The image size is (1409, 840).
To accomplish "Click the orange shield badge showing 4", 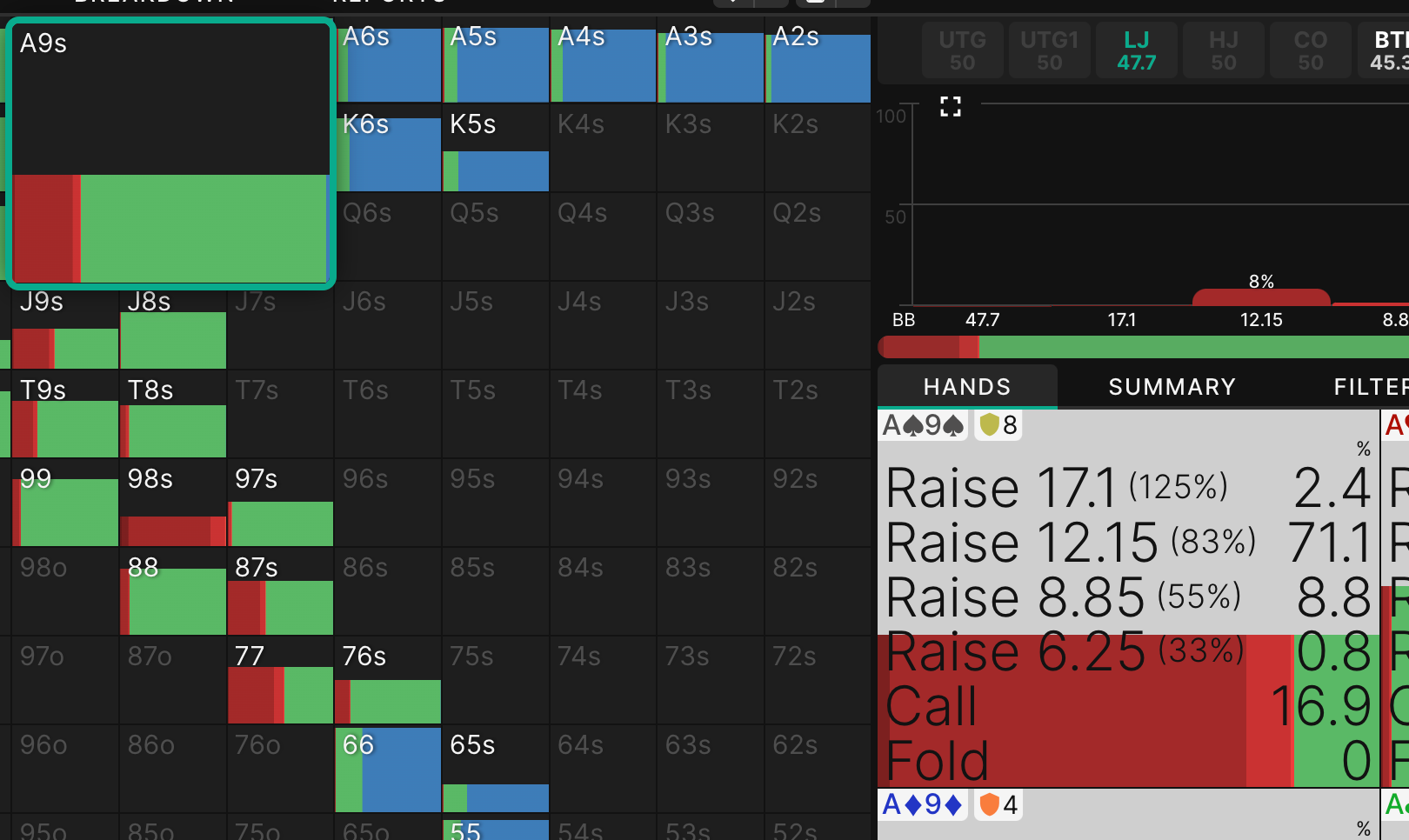I will pyautogui.click(x=998, y=804).
